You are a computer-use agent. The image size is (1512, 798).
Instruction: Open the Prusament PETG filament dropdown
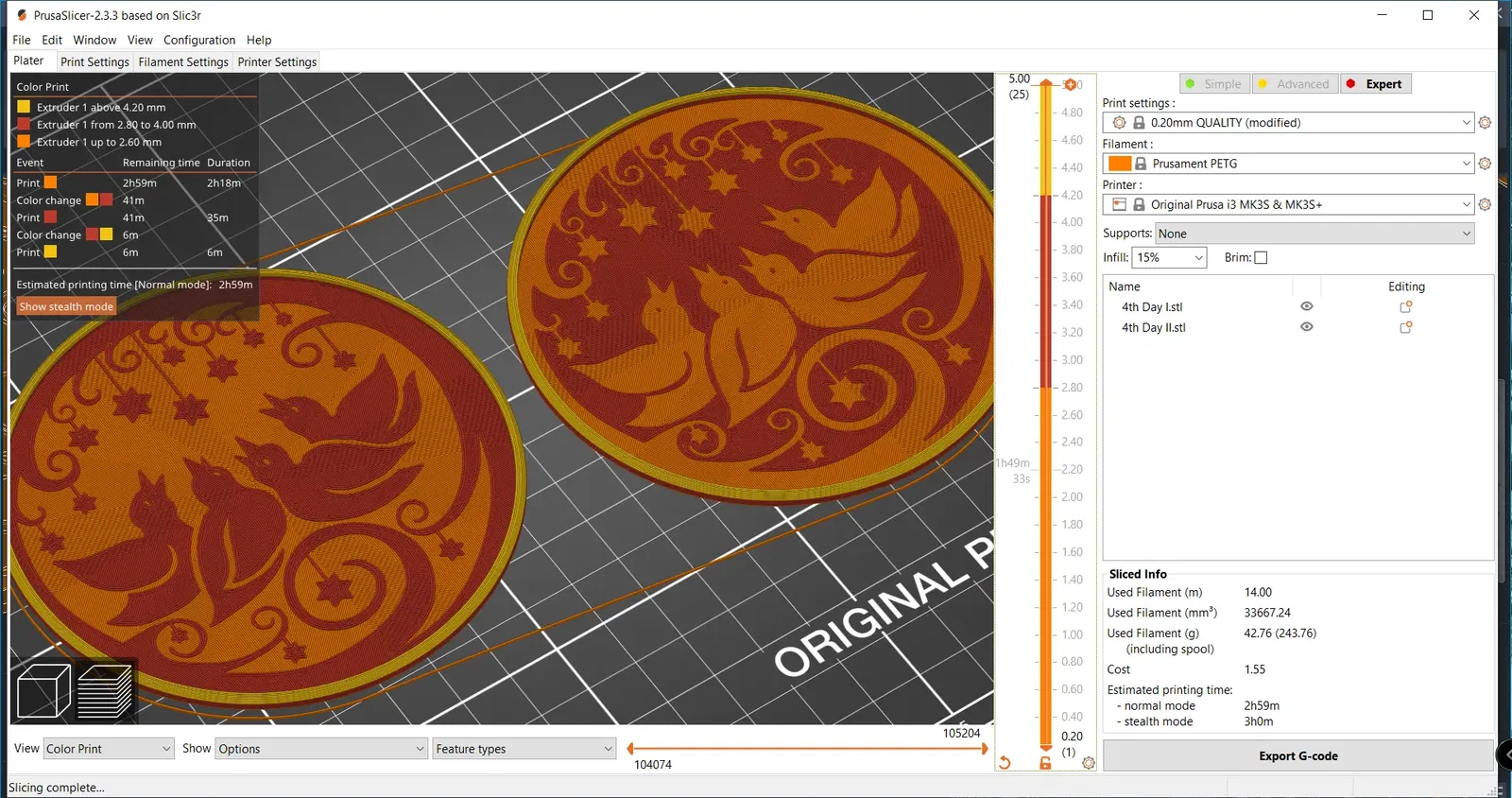point(1288,164)
